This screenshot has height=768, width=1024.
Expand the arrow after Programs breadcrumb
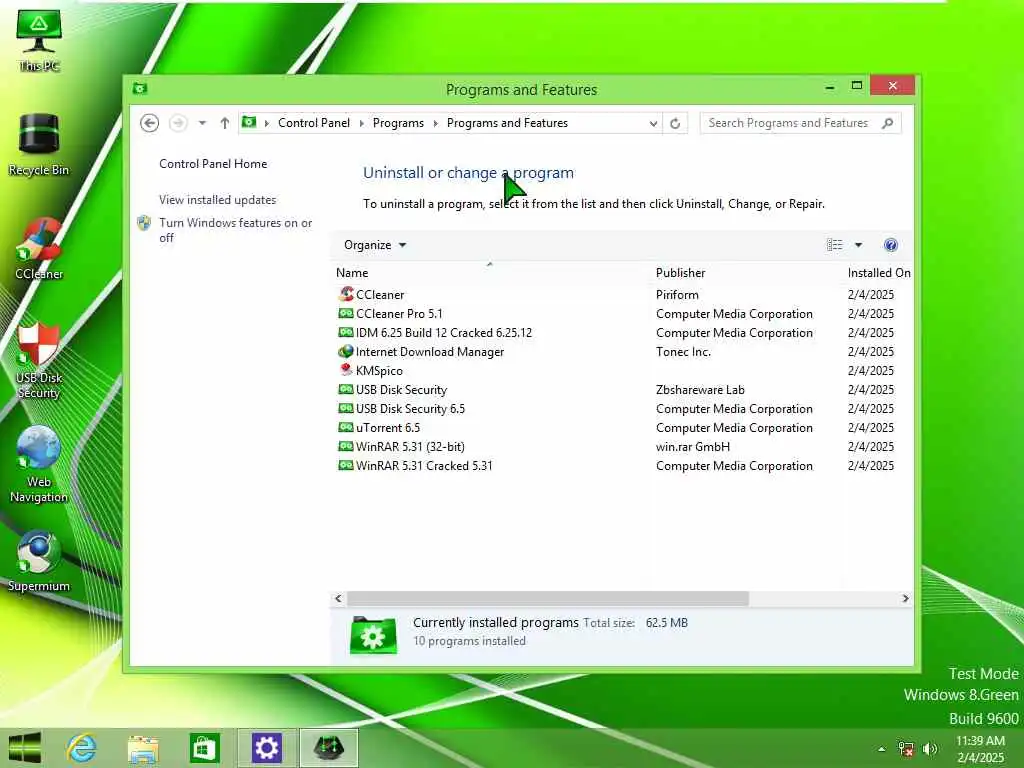[435, 123]
